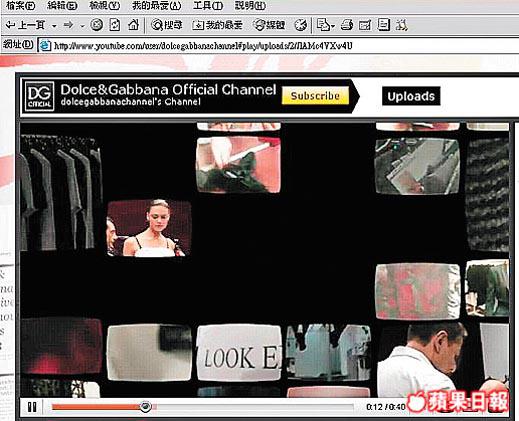The height and width of the screenshot is (421, 519).
Task: Expand the forward history dropdown arrow
Action: coord(82,26)
